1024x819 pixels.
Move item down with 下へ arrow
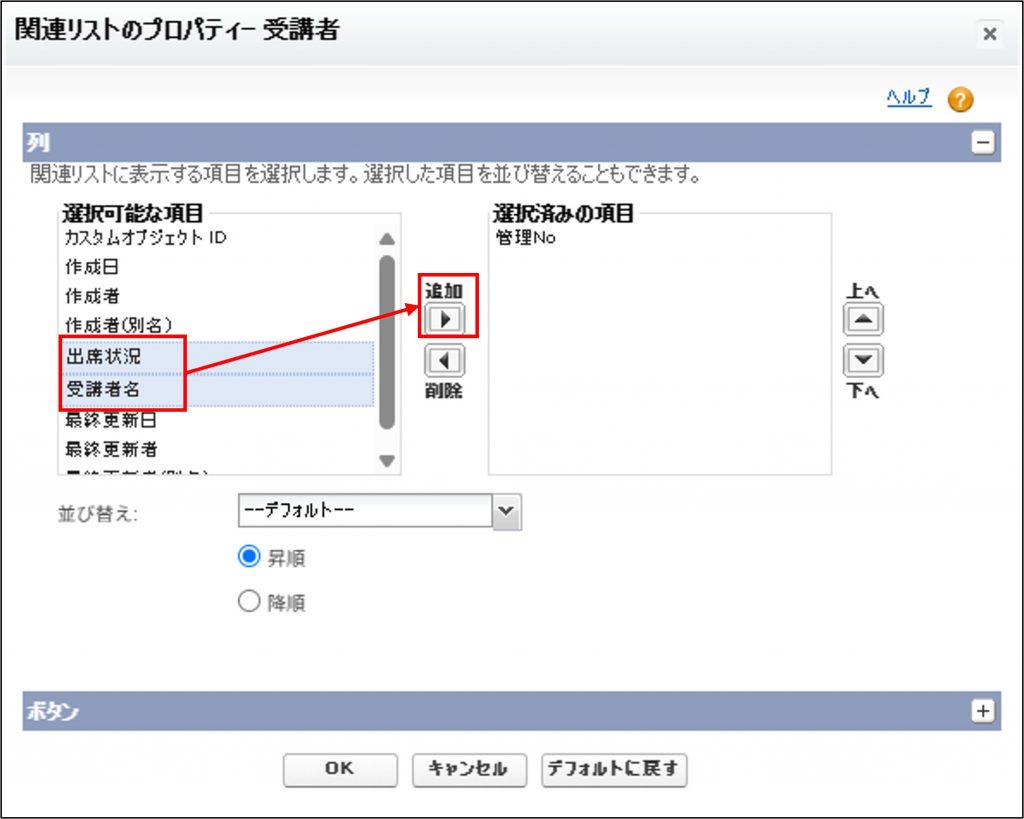[x=863, y=361]
